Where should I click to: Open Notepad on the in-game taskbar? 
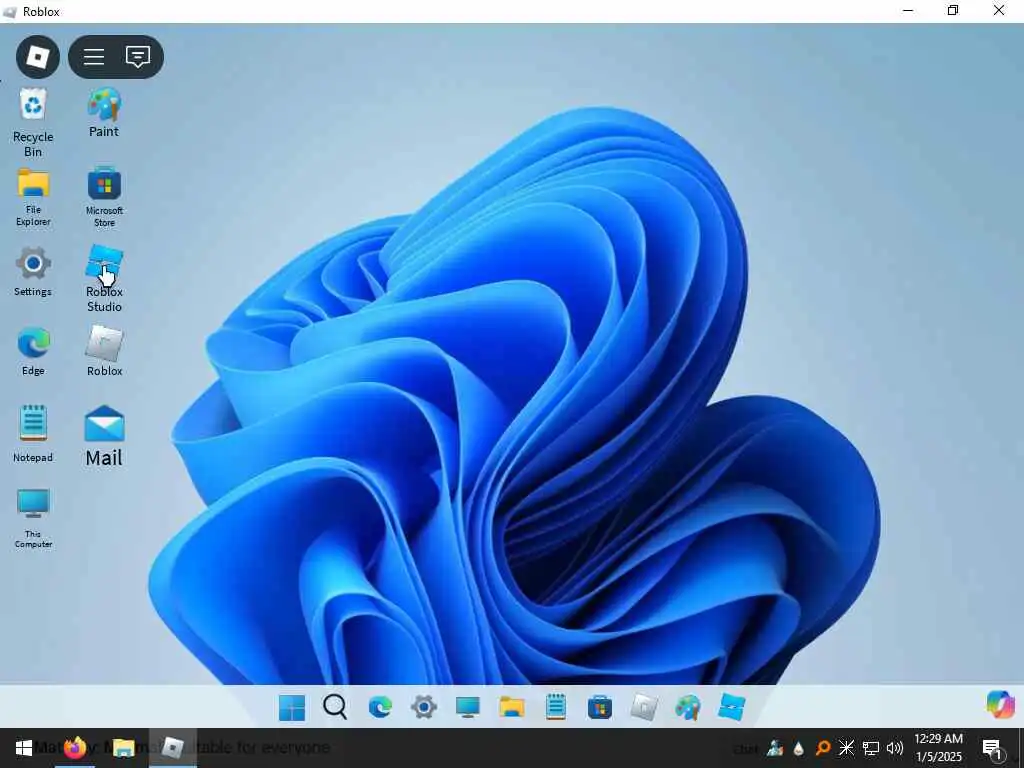(x=556, y=707)
